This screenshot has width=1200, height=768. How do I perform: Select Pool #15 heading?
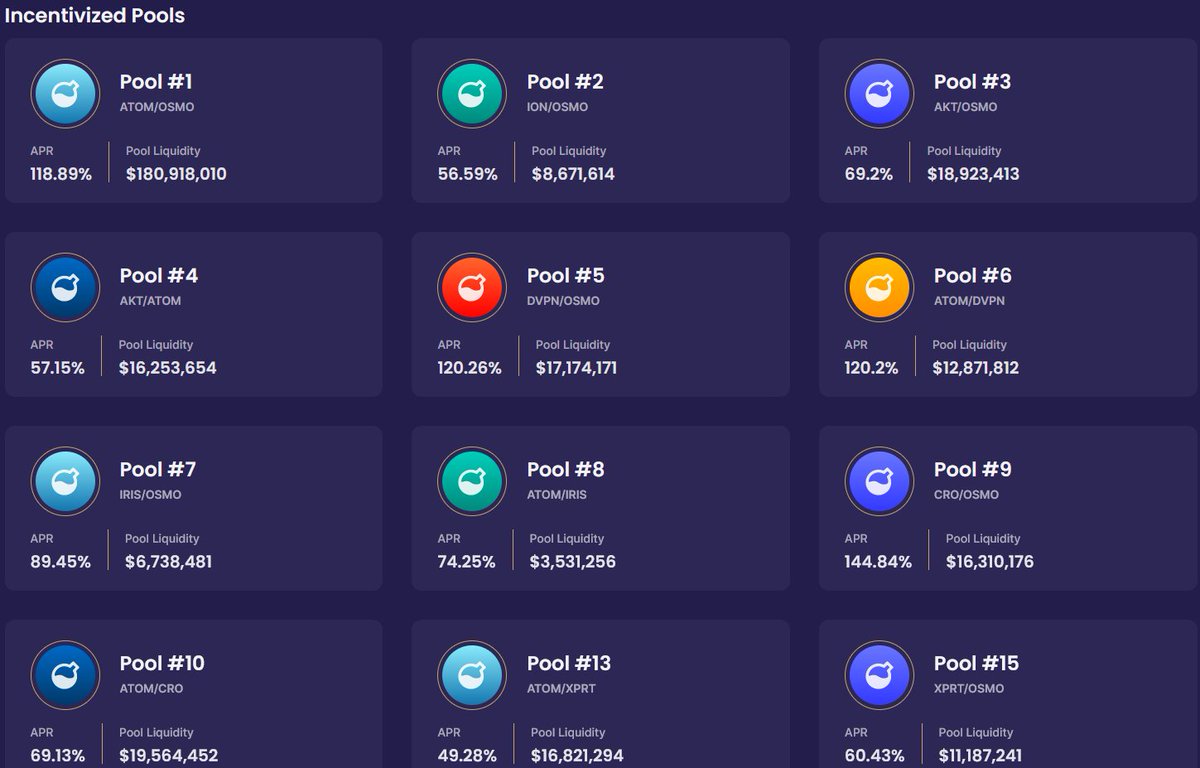coord(976,664)
